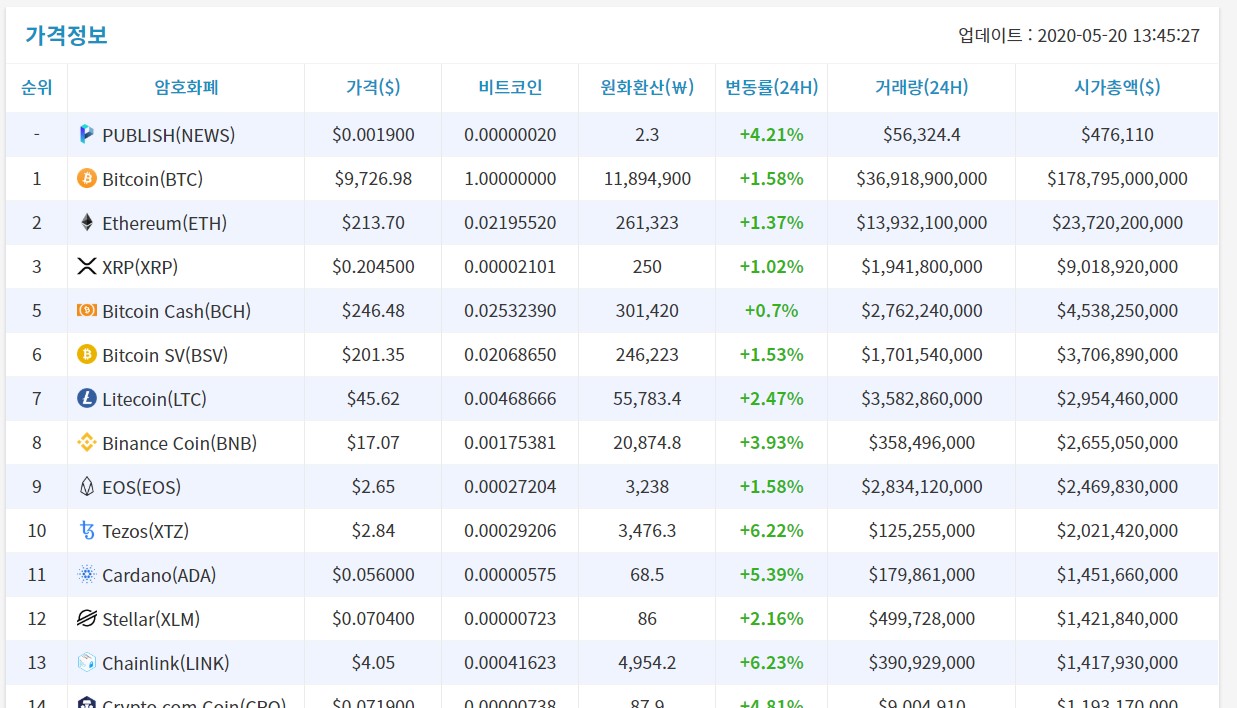Click the 가격정보 section title

pyautogui.click(x=66, y=35)
